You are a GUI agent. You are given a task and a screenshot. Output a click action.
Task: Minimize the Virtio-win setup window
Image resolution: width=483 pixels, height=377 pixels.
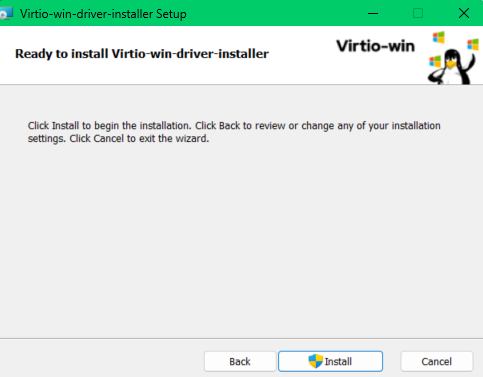coord(373,13)
